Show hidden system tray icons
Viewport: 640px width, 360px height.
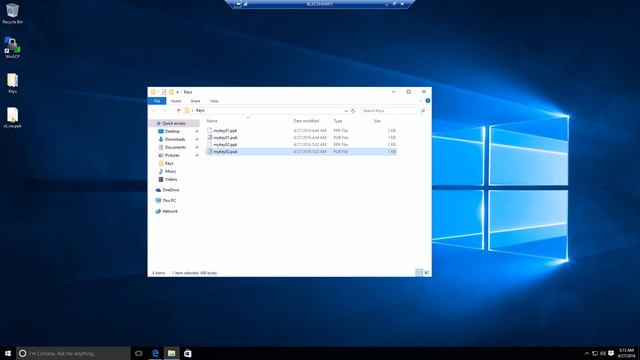[587, 353]
